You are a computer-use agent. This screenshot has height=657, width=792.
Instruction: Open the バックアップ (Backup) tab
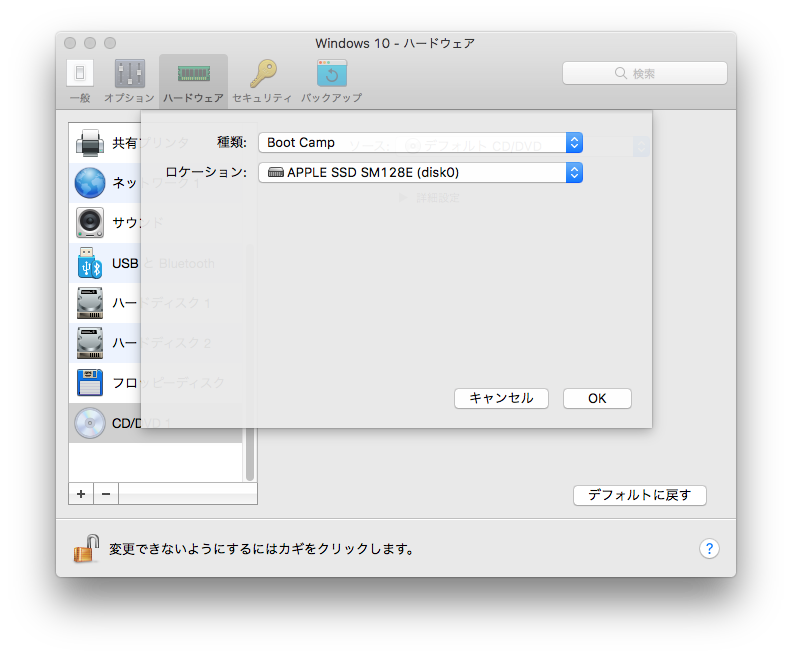[332, 81]
